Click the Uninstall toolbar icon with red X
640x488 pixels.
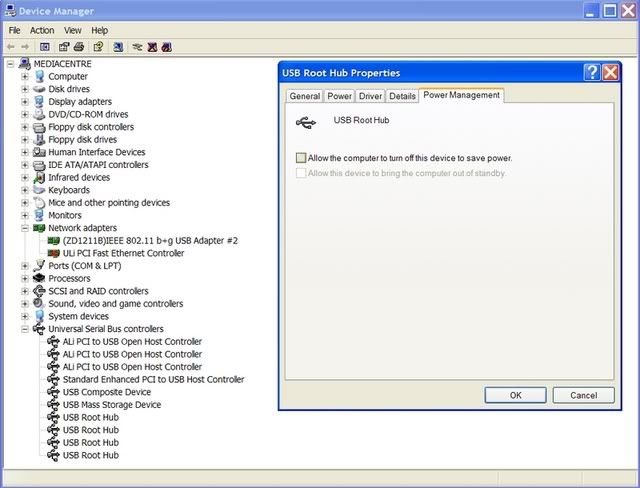(x=152, y=47)
